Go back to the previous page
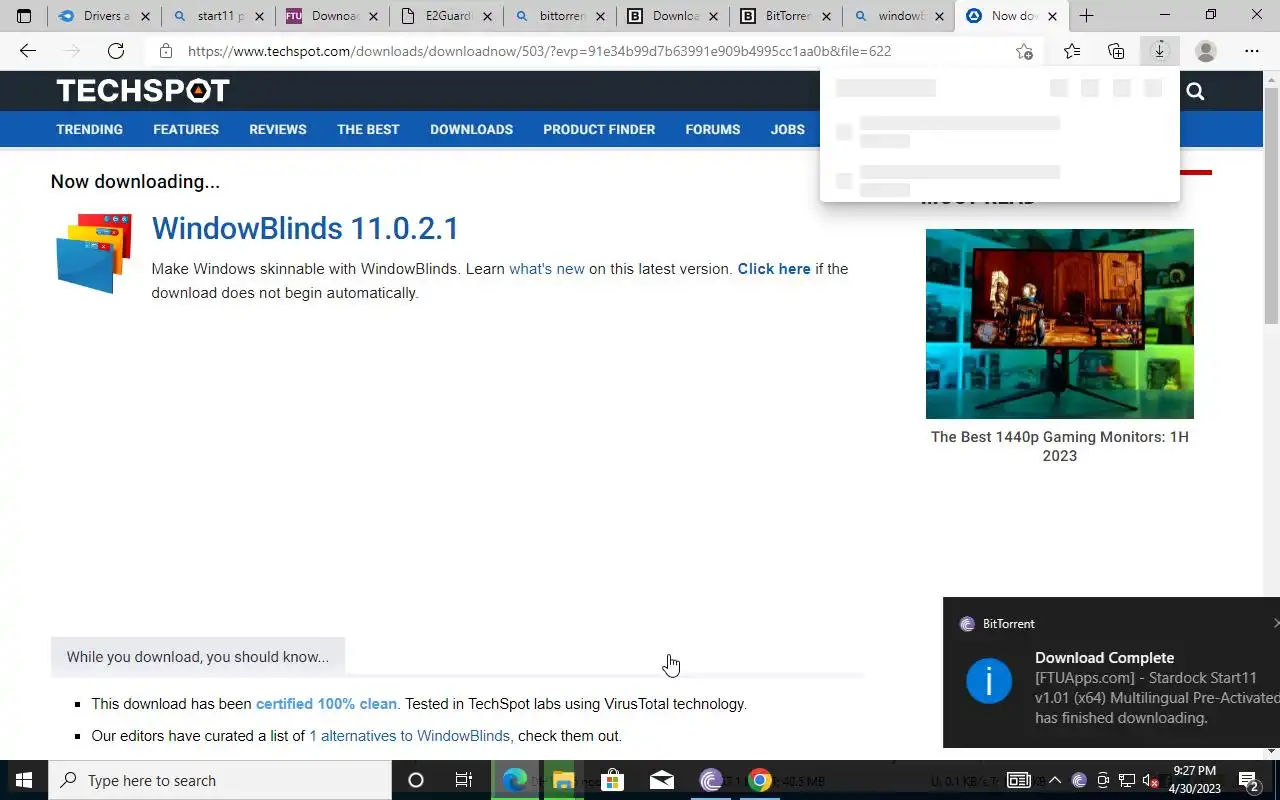This screenshot has width=1280, height=800. coord(28,51)
